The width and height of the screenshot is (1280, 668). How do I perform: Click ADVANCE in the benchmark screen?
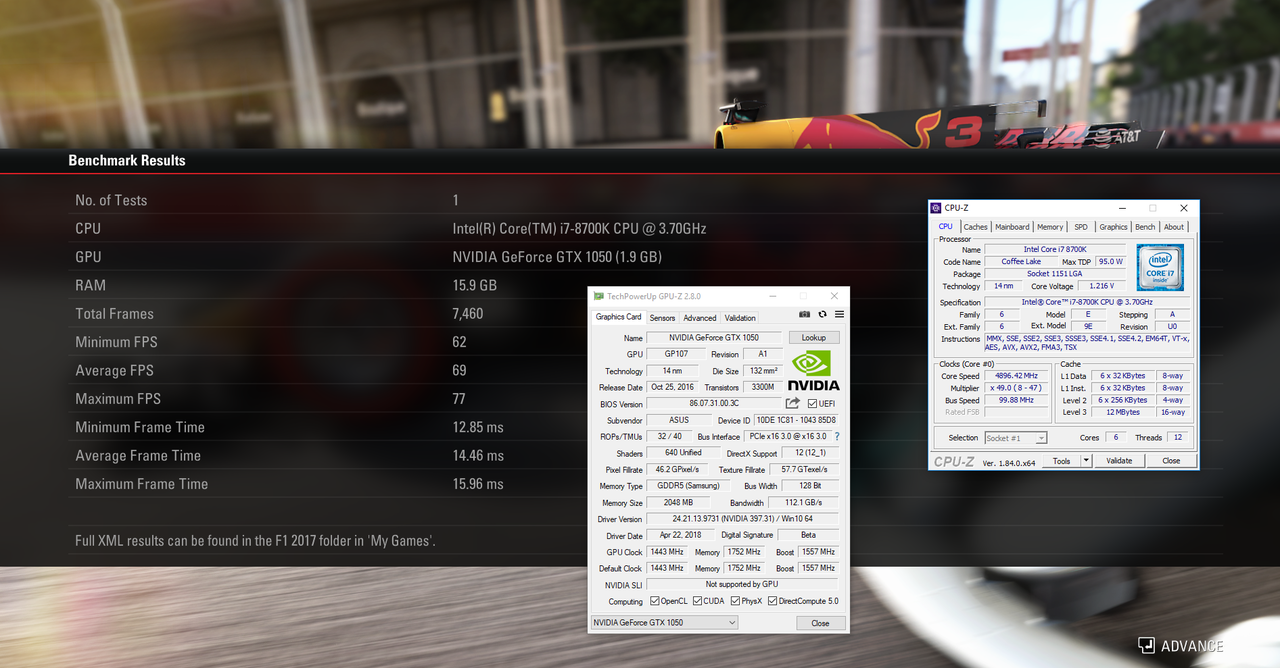pos(1191,646)
